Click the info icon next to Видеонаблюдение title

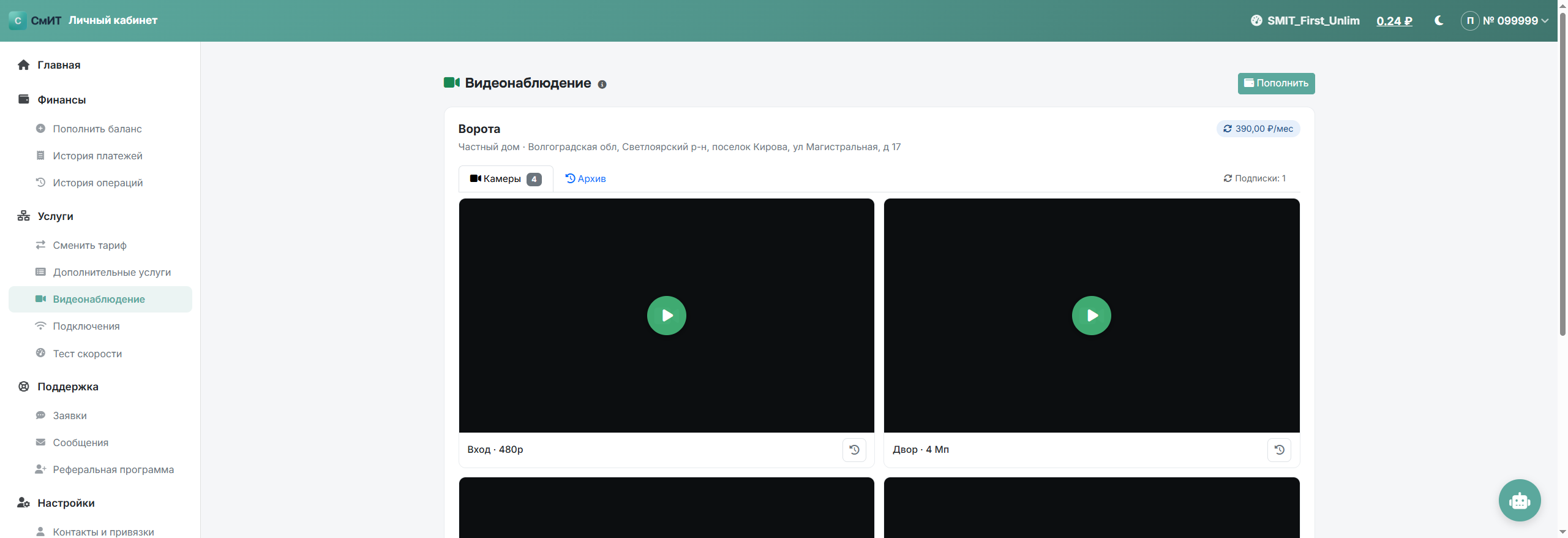pyautogui.click(x=602, y=85)
